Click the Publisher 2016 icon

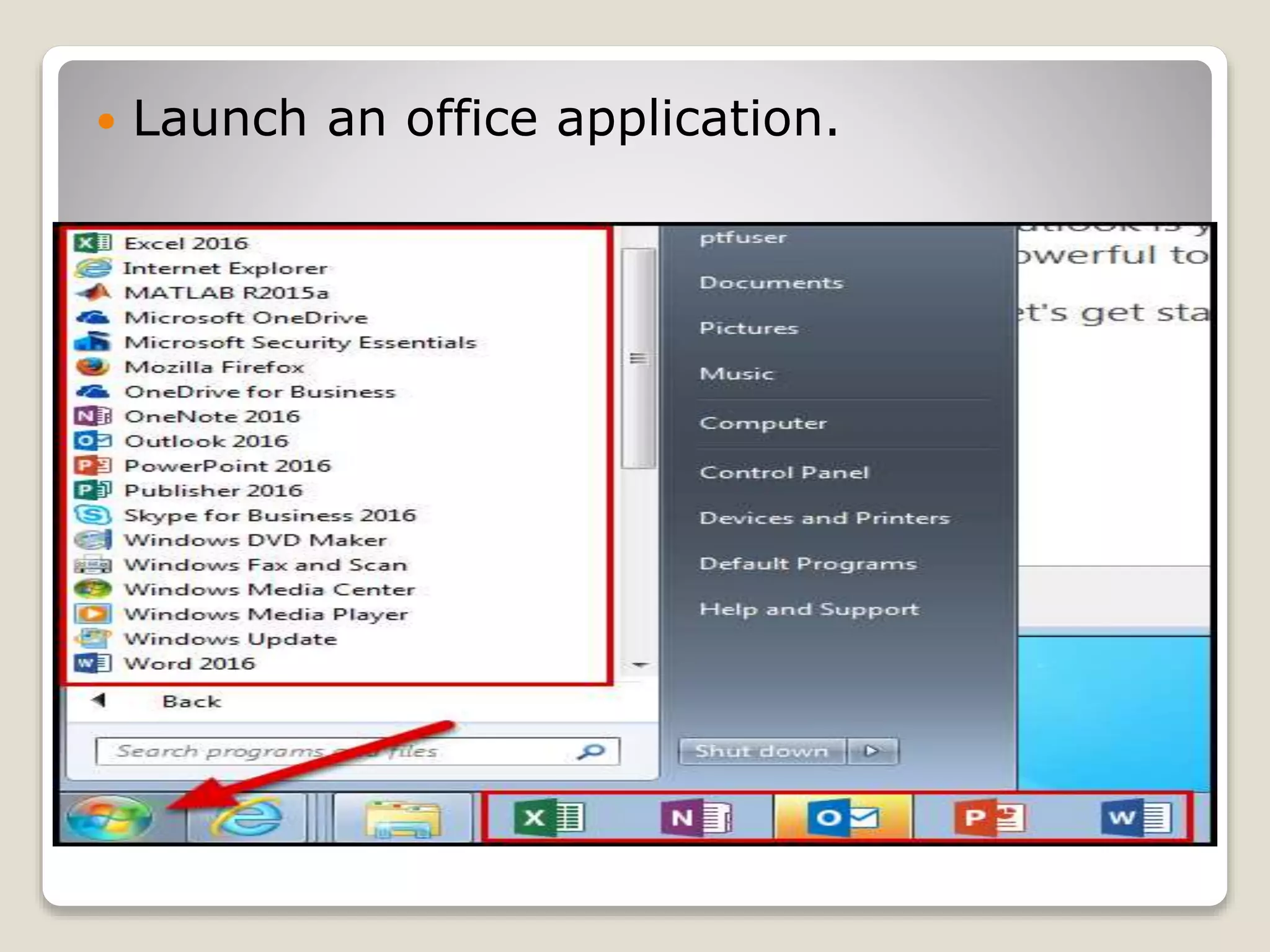[x=93, y=490]
